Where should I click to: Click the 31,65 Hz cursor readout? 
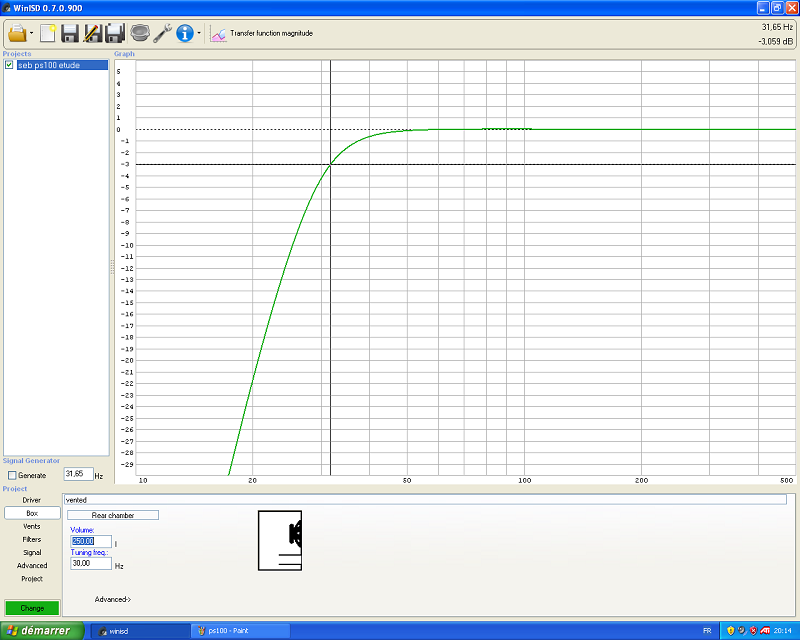(777, 27)
